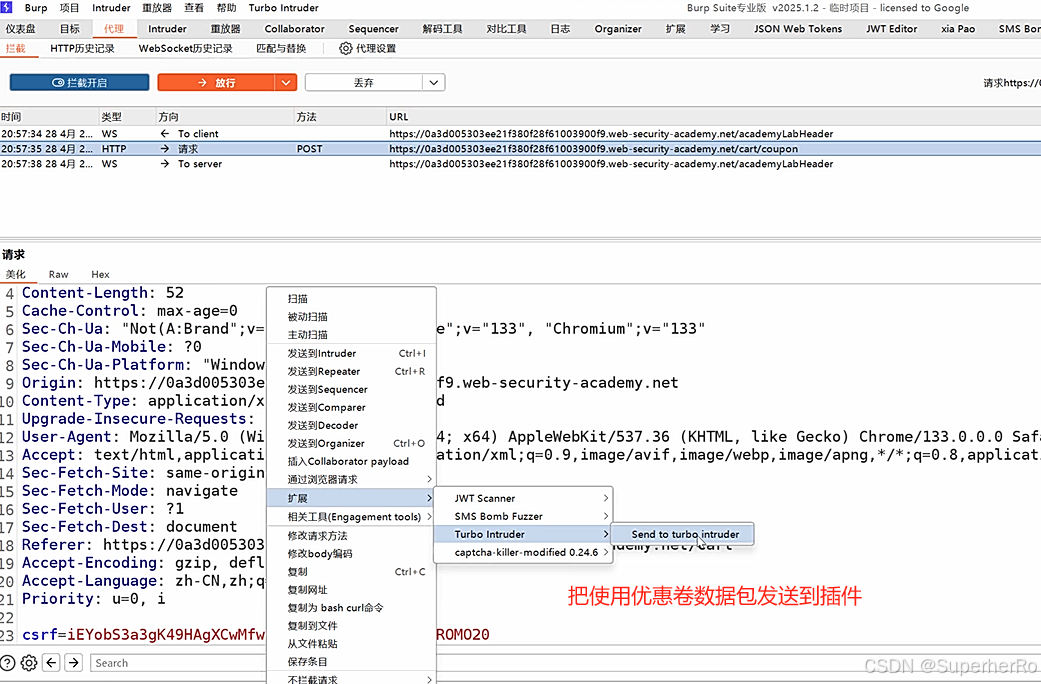The image size is (1041, 684).
Task: Click the Forward (放行) button
Action: pos(216,82)
